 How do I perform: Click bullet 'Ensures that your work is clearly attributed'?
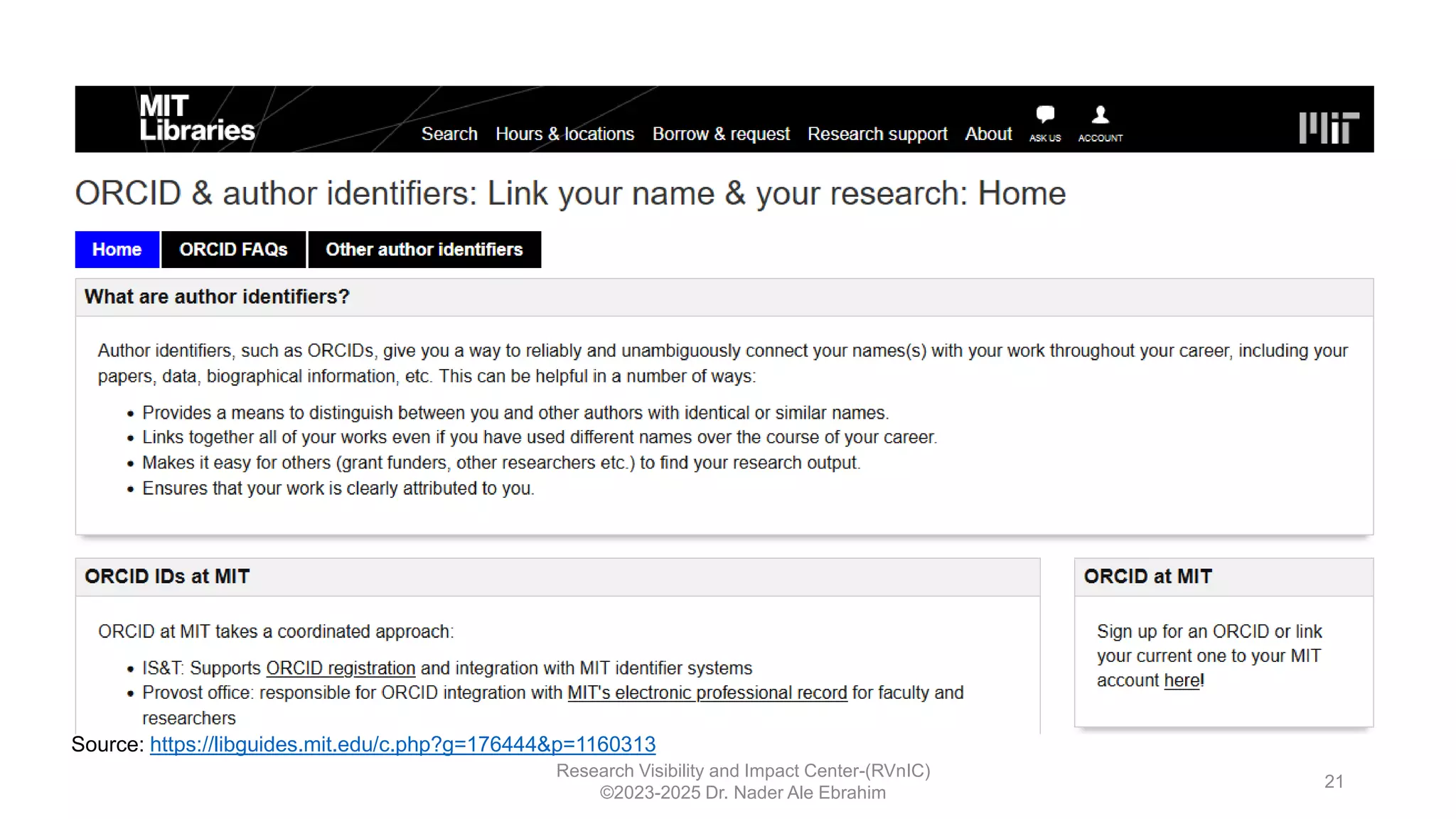point(338,488)
